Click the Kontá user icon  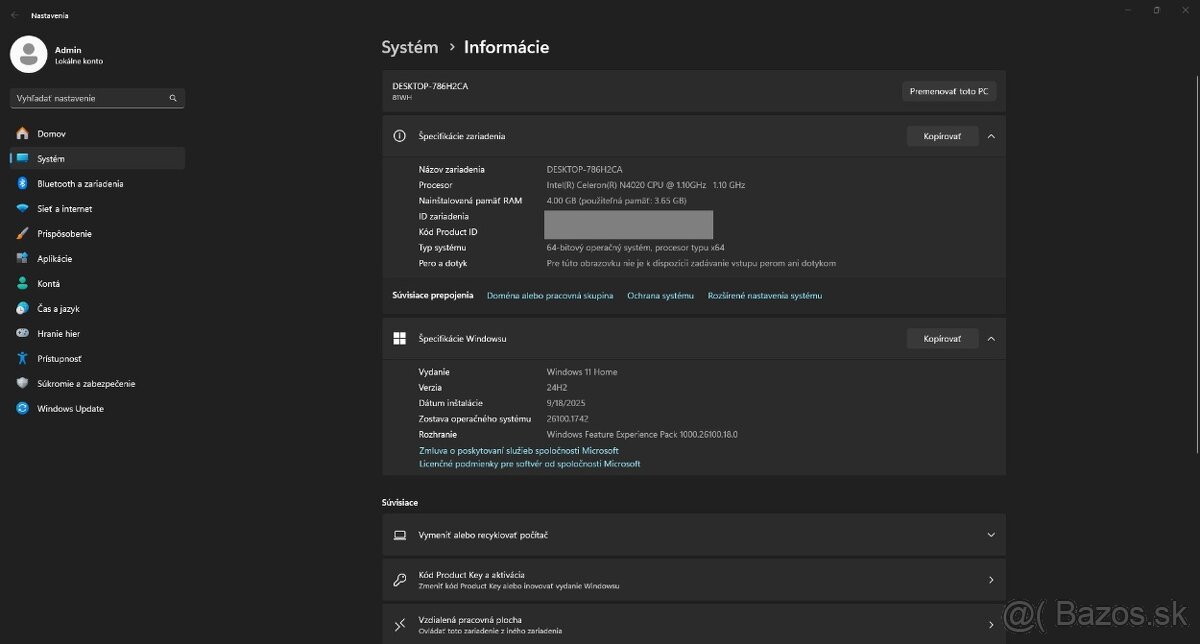tap(22, 284)
